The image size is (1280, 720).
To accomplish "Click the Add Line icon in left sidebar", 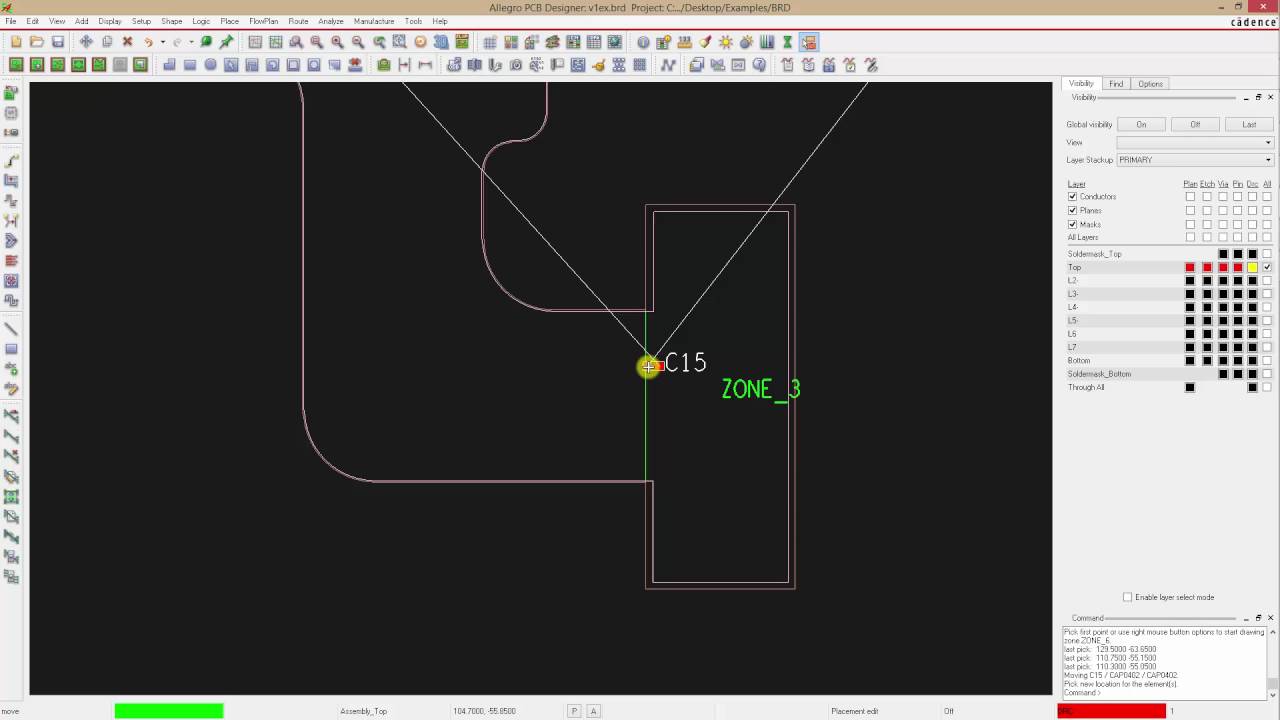I will (12, 329).
